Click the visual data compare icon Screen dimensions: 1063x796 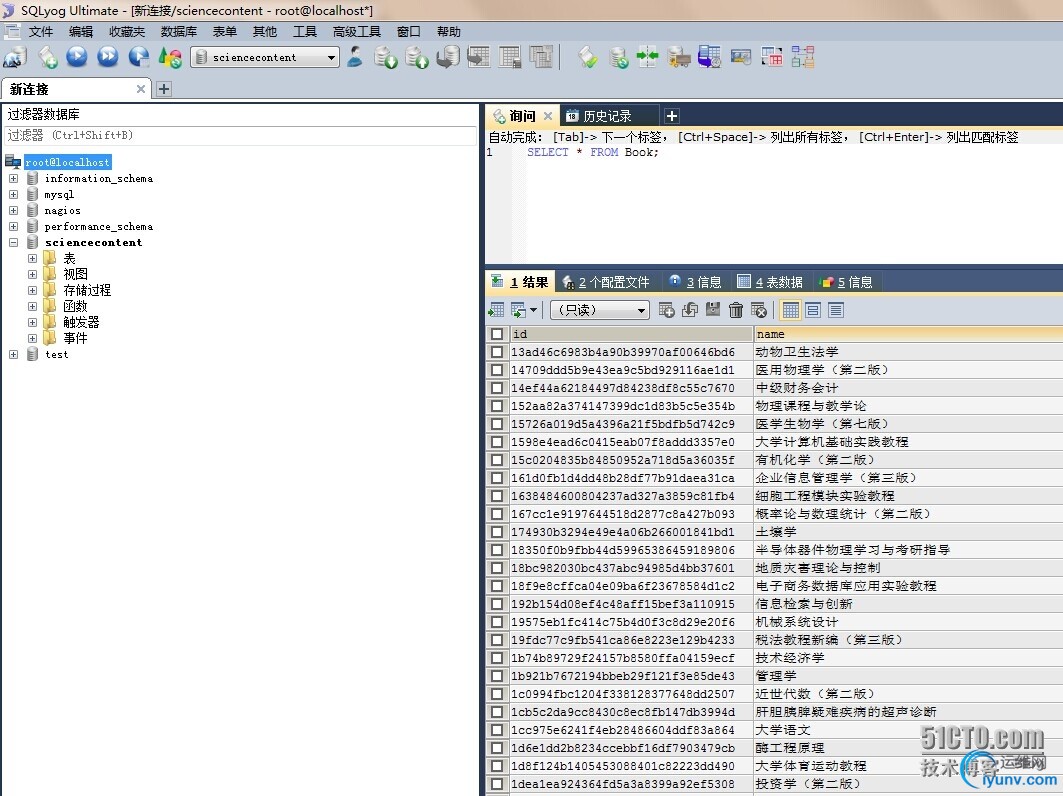(740, 57)
